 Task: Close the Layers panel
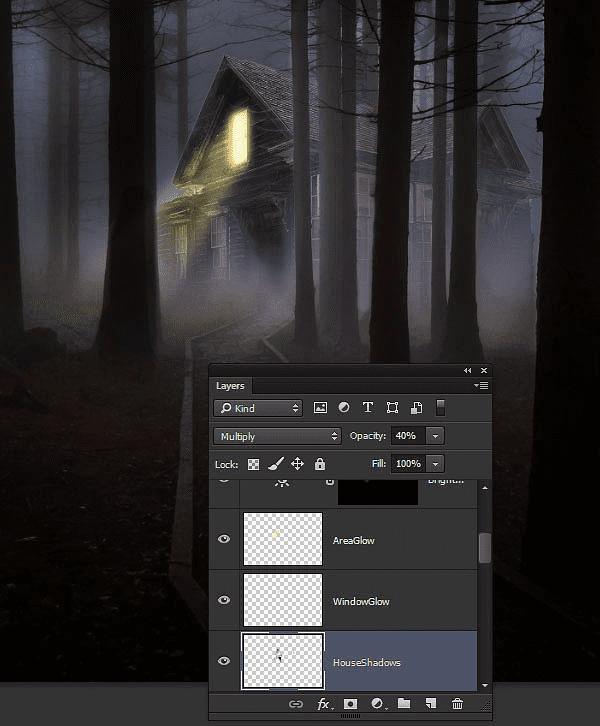coord(484,370)
